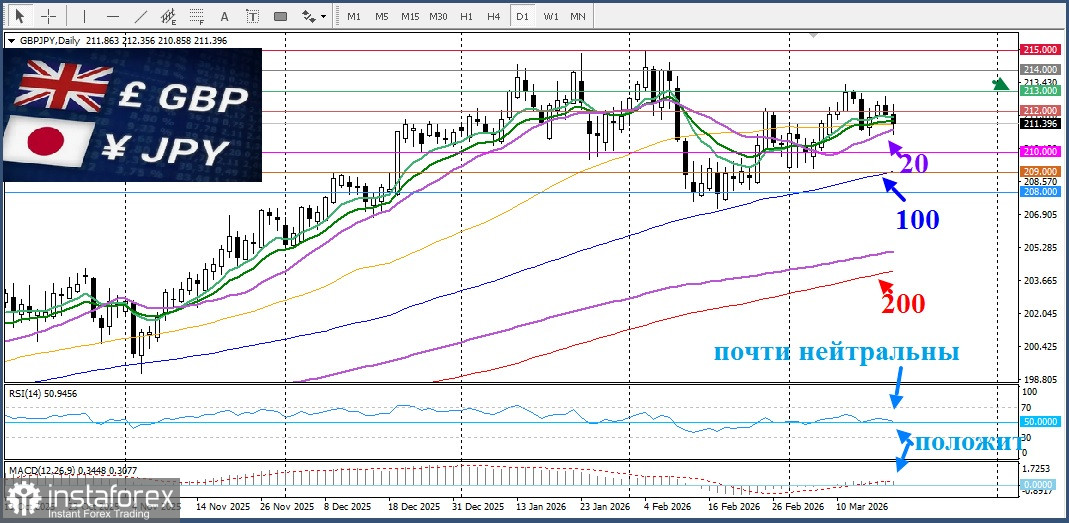Click the 14 Nov 2025 date label
Image resolution: width=1069 pixels, height=523 pixels.
[224, 507]
